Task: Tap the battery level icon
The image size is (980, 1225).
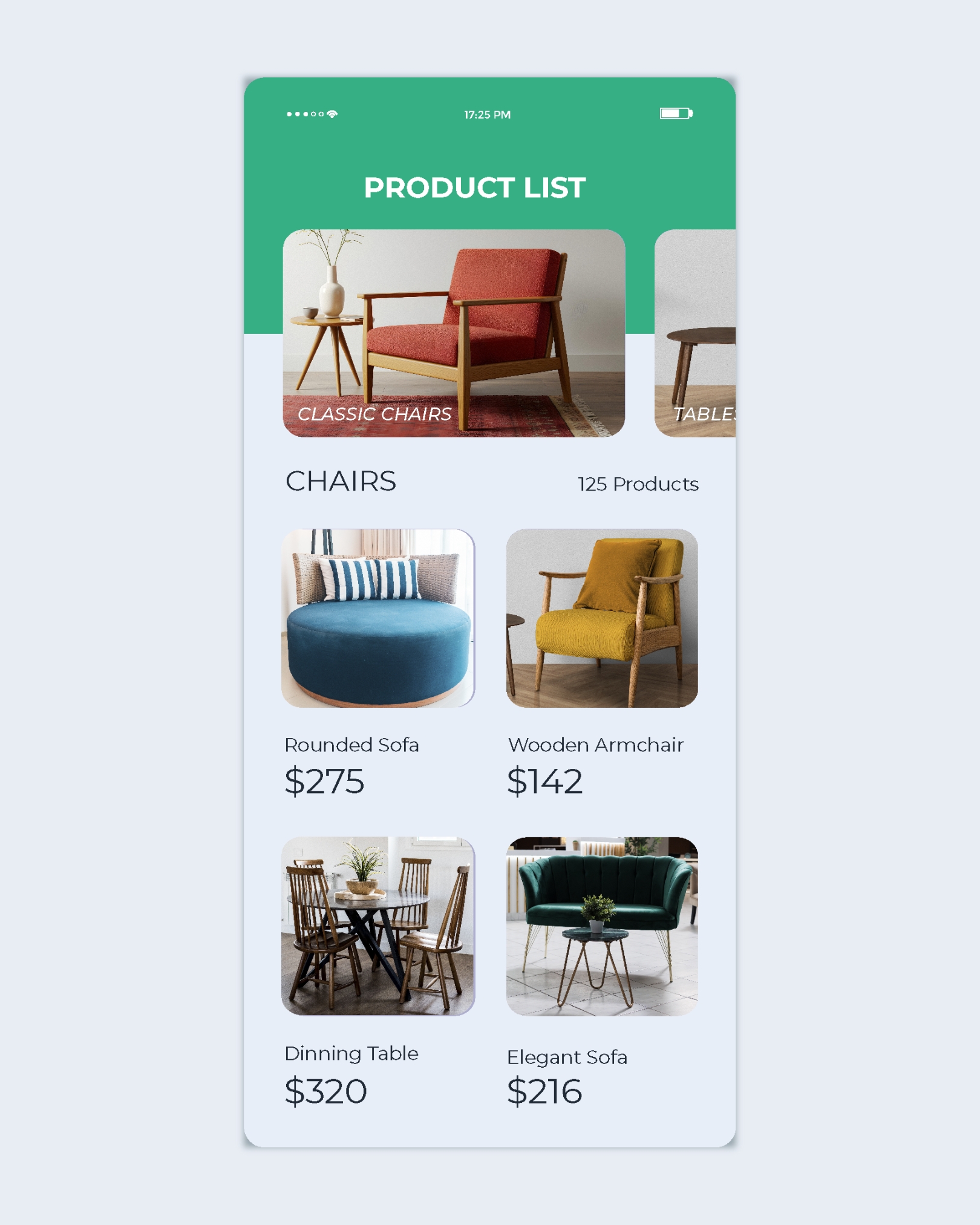Action: pos(676,114)
